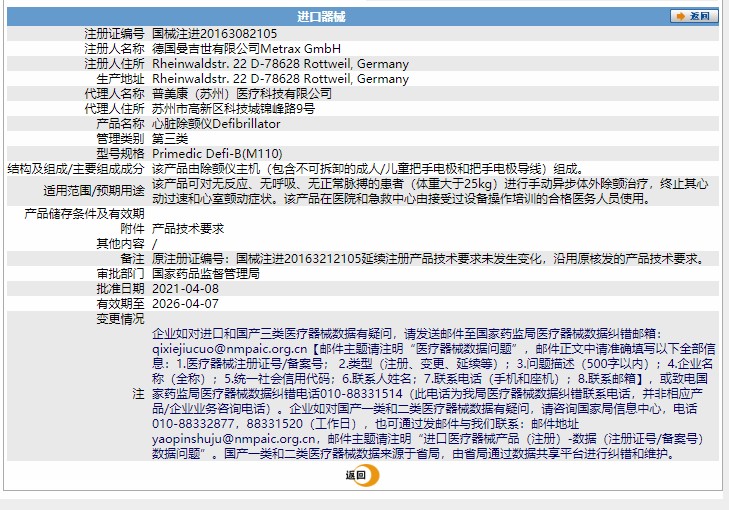Click the 变更情况 label
Screen dimensions: 729x510
tap(120, 319)
